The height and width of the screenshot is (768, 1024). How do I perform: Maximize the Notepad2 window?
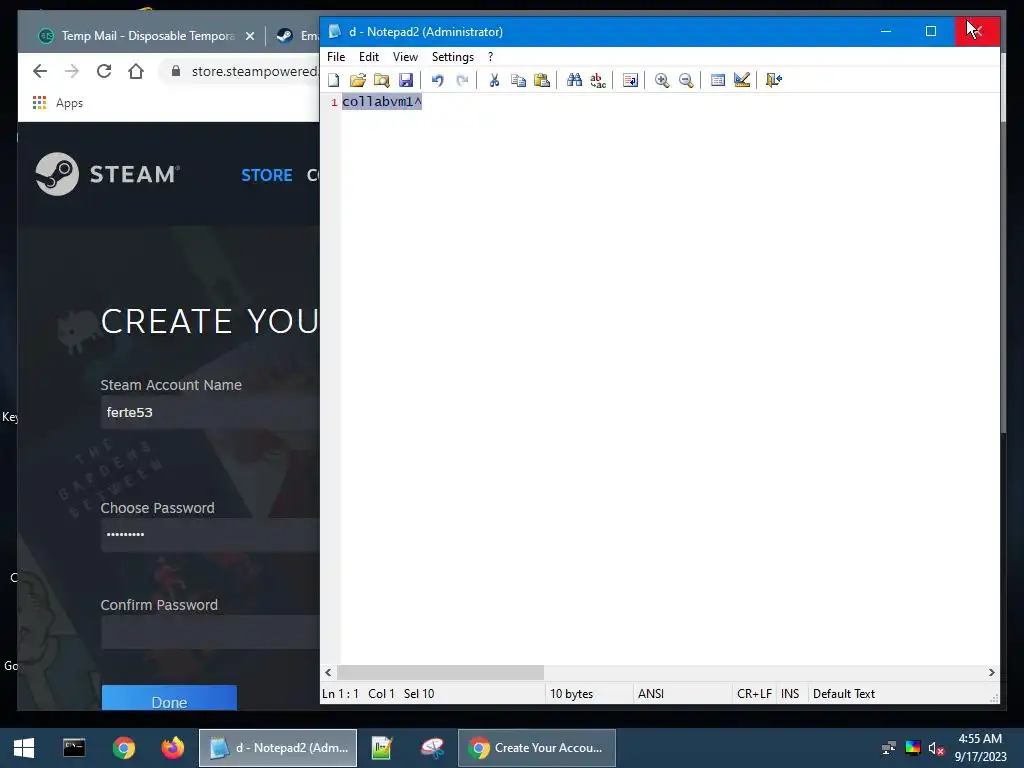tap(931, 31)
